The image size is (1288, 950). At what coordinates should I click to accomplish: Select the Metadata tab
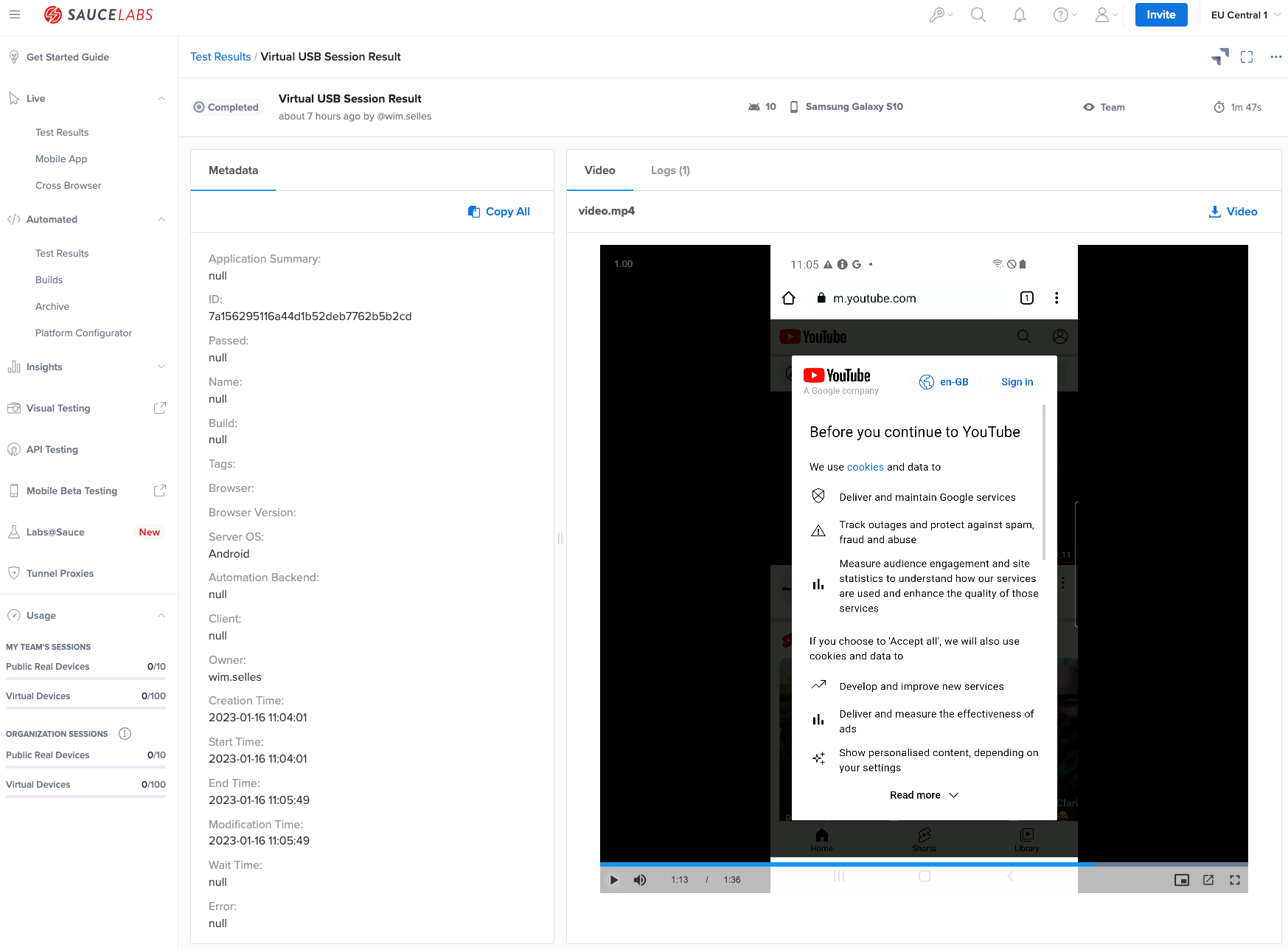coord(233,170)
